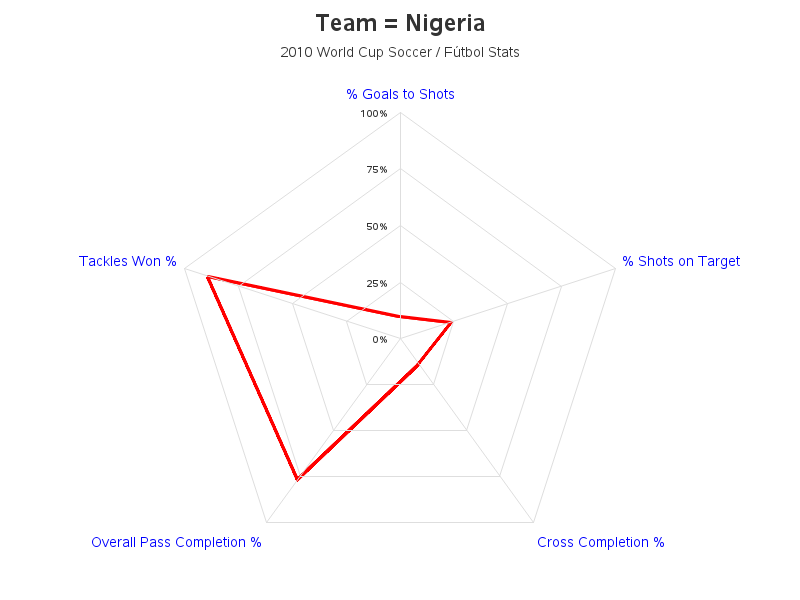Image resolution: width=800 pixels, height=600 pixels.
Task: Click the red data point on Shots on Target axis
Action: (x=452, y=322)
